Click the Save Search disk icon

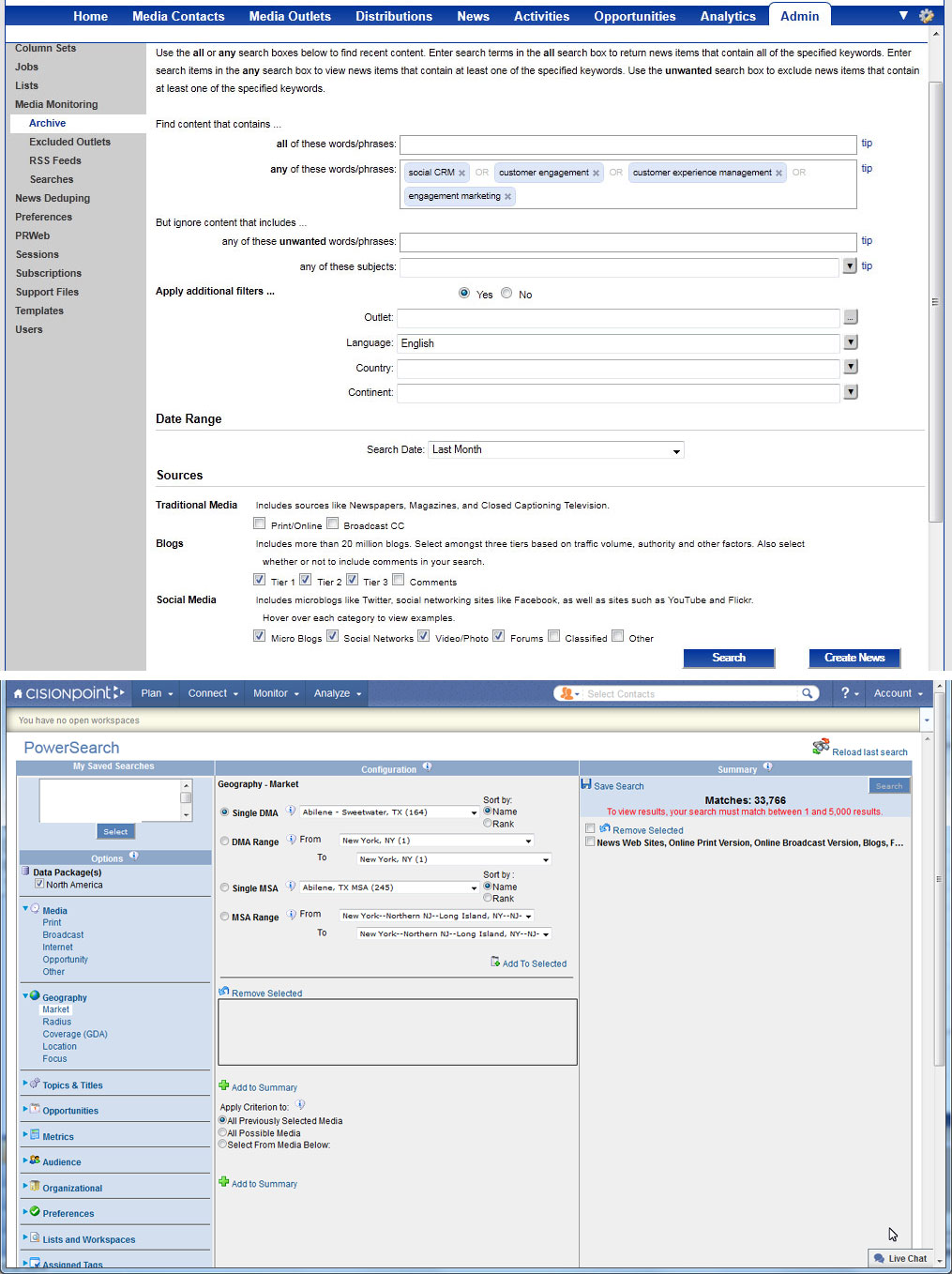pyautogui.click(x=587, y=785)
